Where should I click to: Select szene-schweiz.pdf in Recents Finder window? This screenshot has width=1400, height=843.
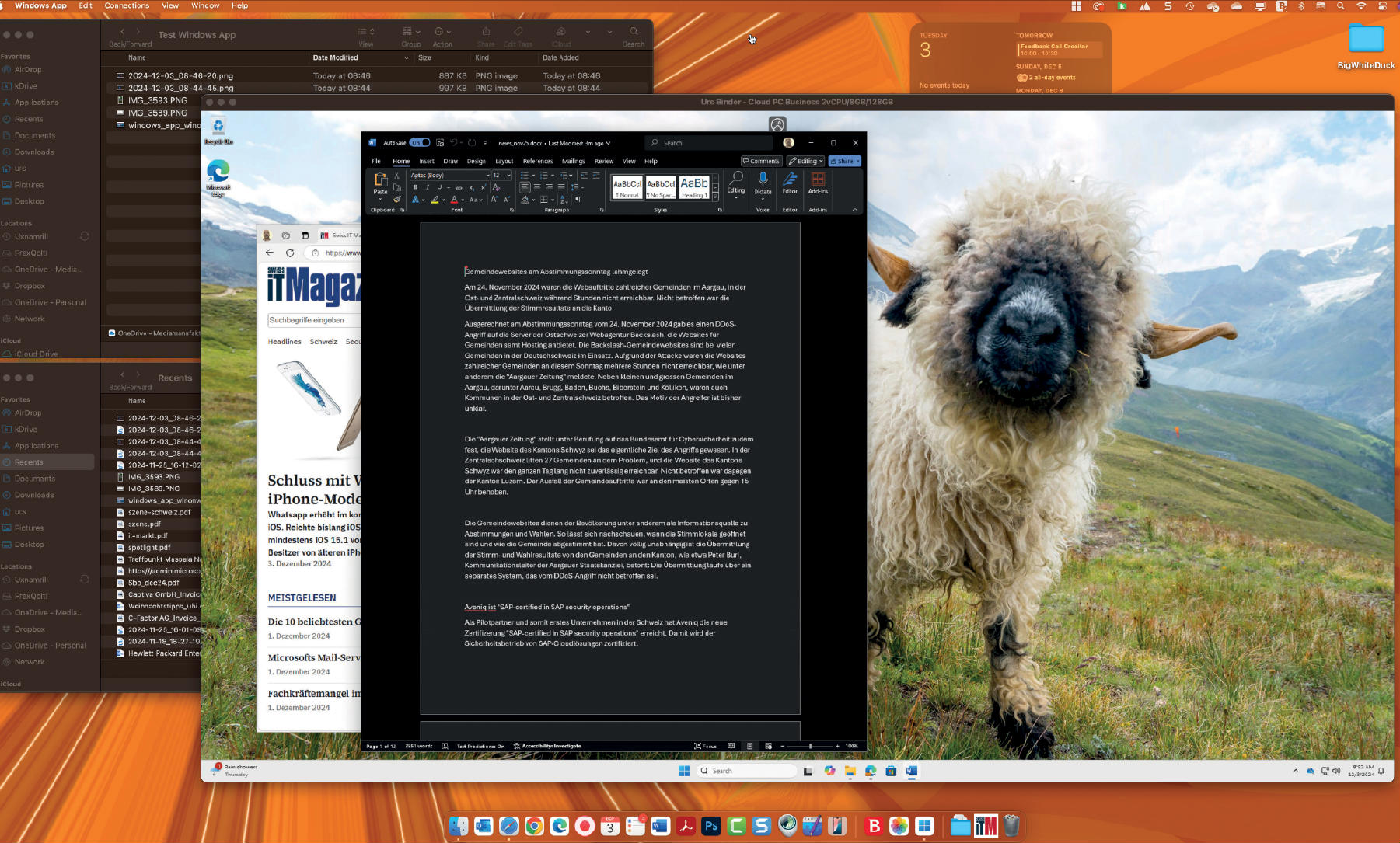pyautogui.click(x=159, y=512)
